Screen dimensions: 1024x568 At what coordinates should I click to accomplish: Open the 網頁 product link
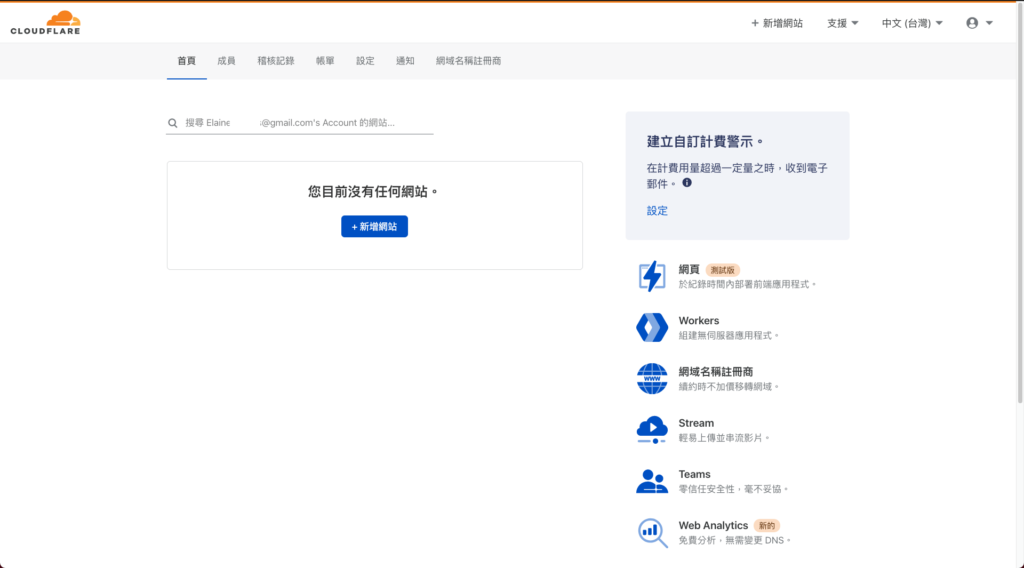[x=689, y=270]
